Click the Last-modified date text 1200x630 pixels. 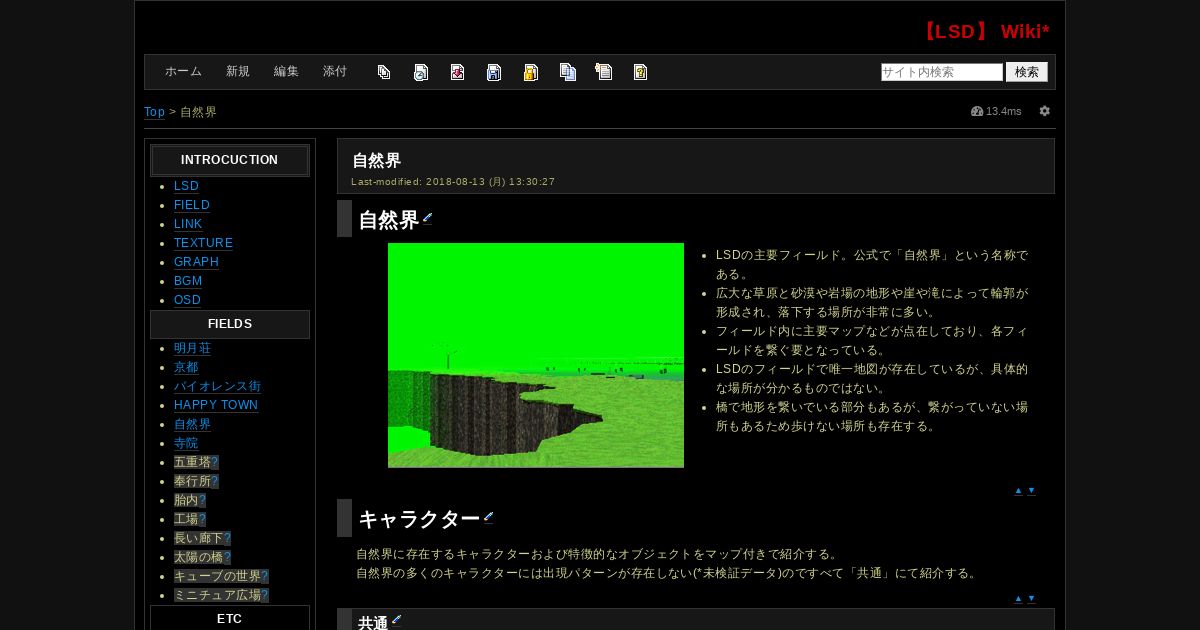pos(453,182)
